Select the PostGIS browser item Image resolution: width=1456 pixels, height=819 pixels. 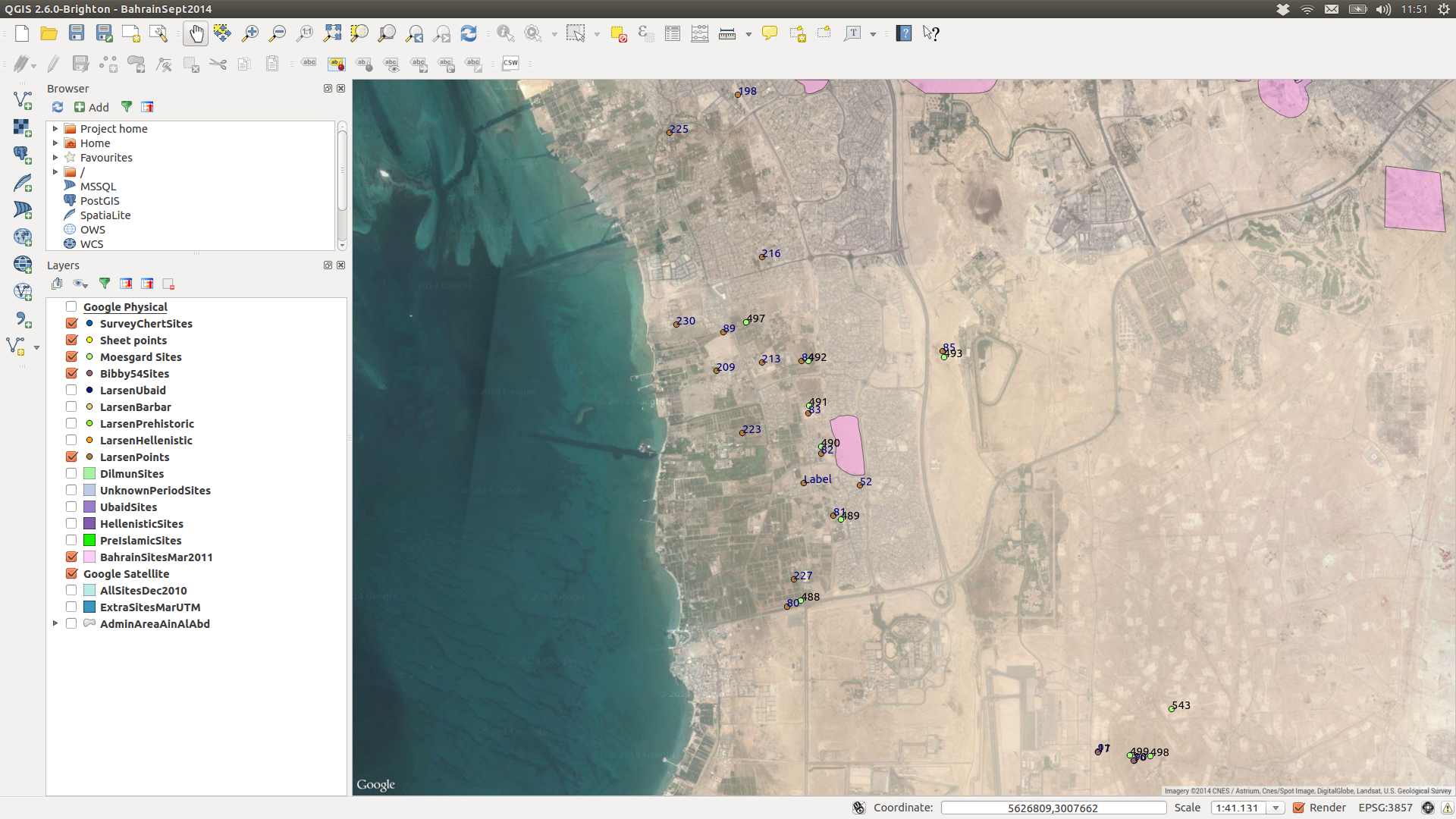coord(100,201)
